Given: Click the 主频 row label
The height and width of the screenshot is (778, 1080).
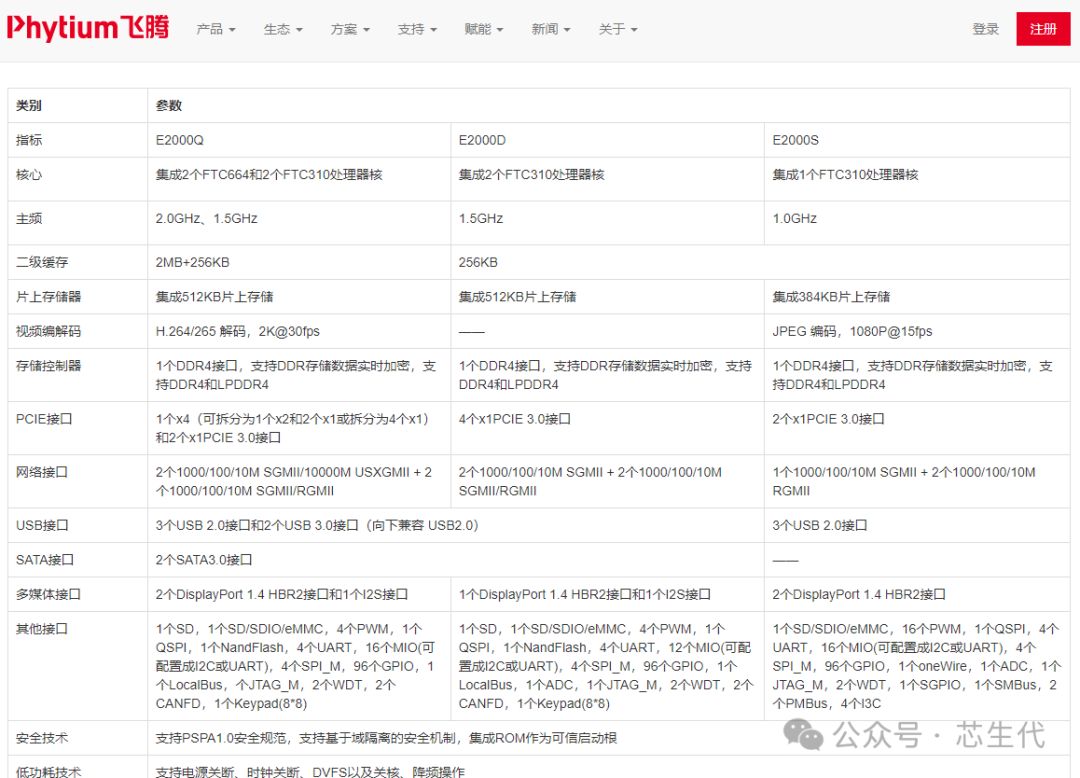Looking at the screenshot, I should pyautogui.click(x=27, y=218).
